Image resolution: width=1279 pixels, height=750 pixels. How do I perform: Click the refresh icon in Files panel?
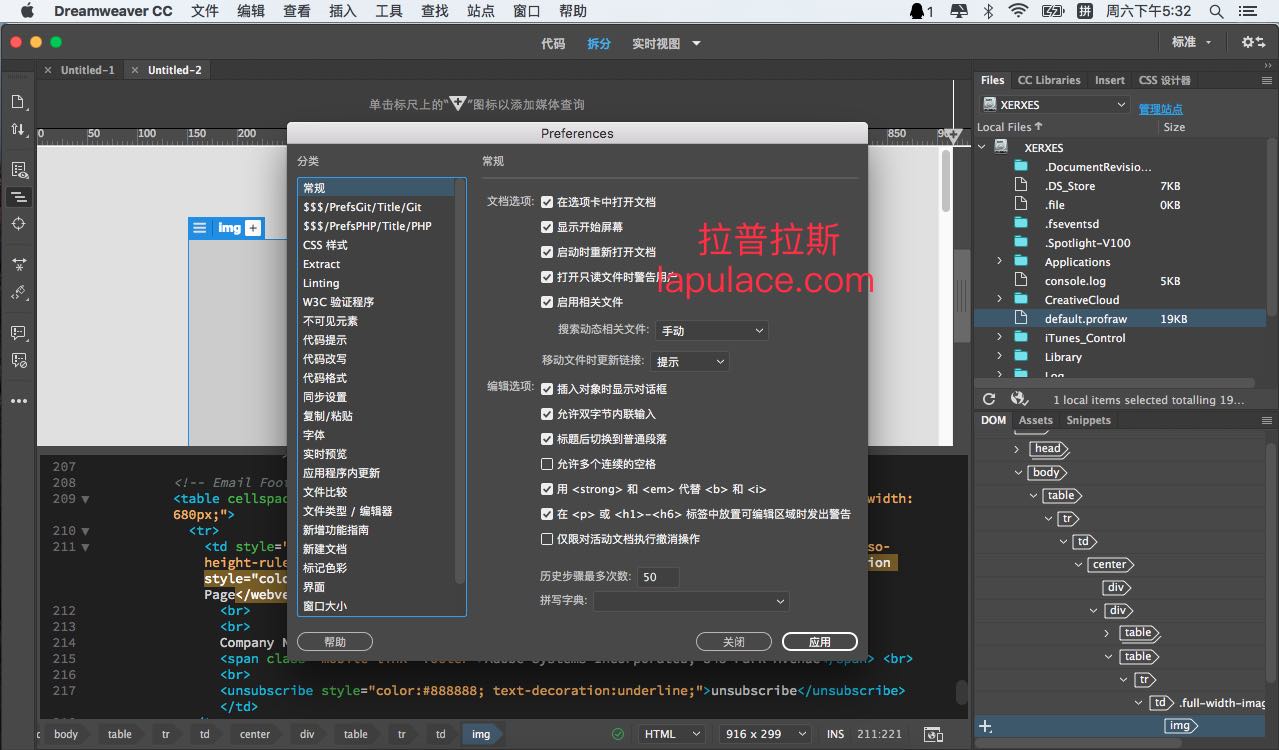[x=989, y=399]
